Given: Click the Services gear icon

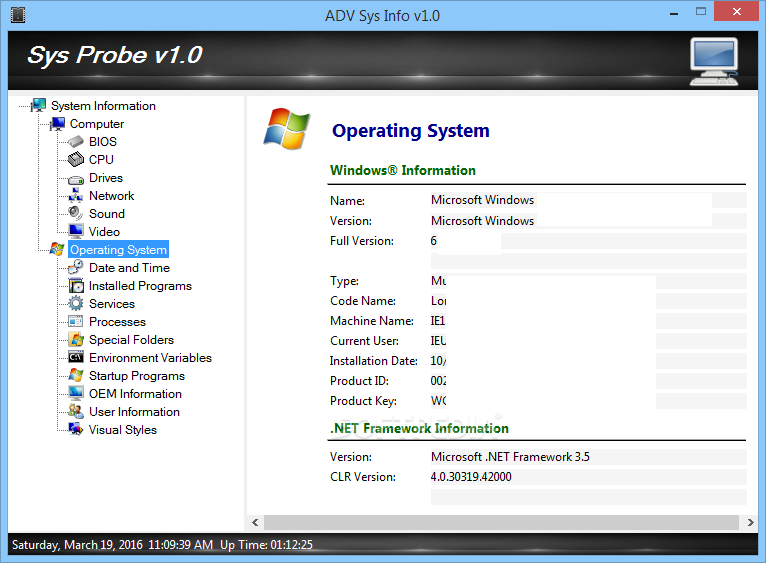Looking at the screenshot, I should (x=76, y=303).
